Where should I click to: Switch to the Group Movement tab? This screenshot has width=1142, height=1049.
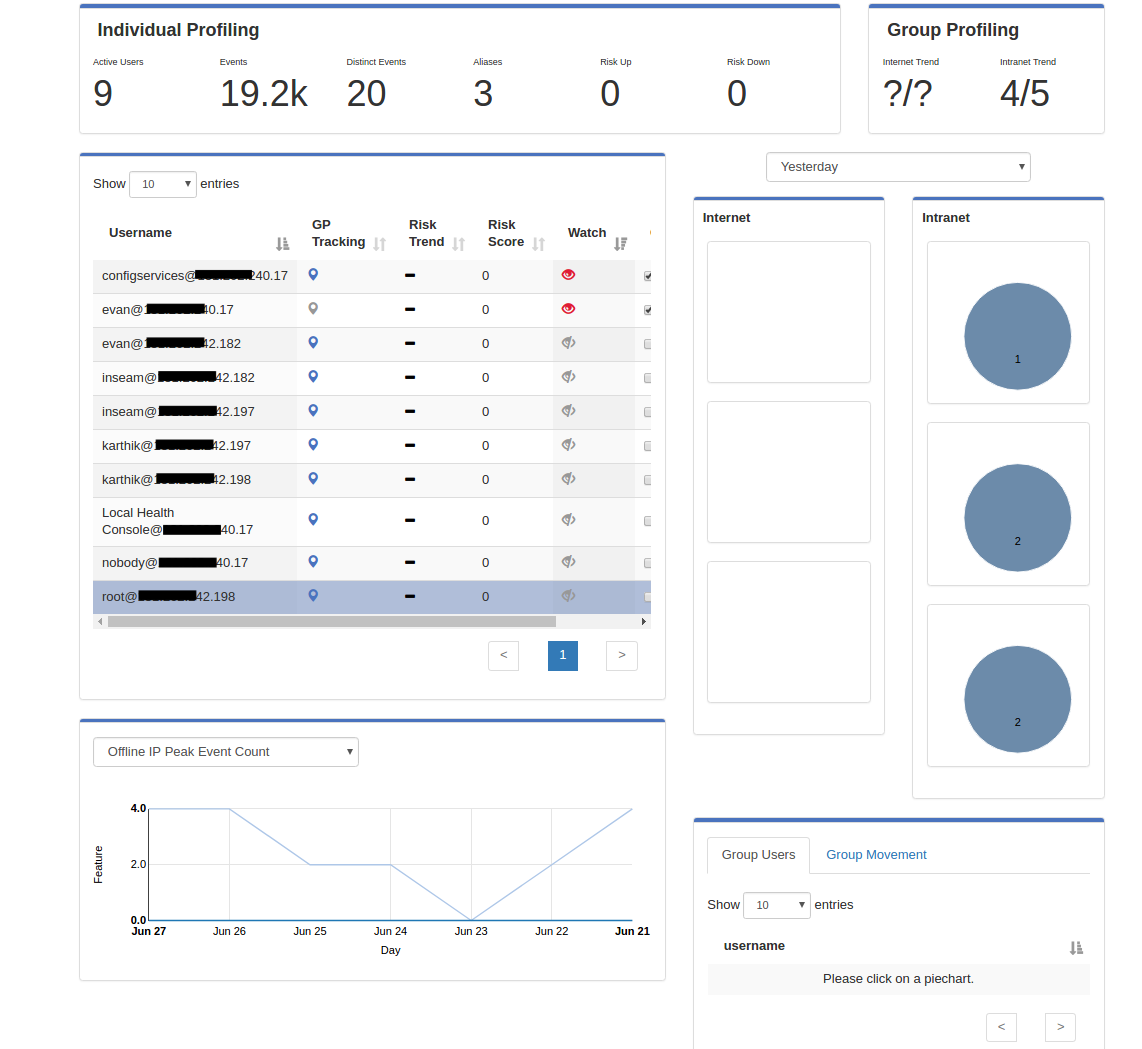(876, 854)
